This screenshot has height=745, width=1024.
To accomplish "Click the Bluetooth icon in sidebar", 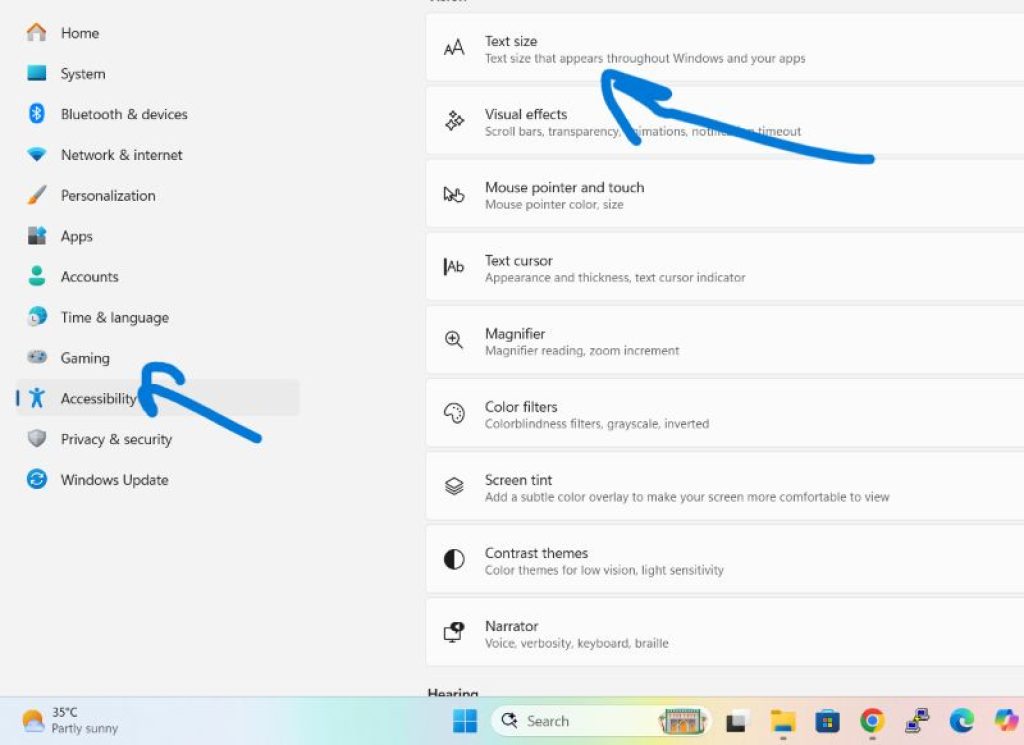I will coord(37,114).
